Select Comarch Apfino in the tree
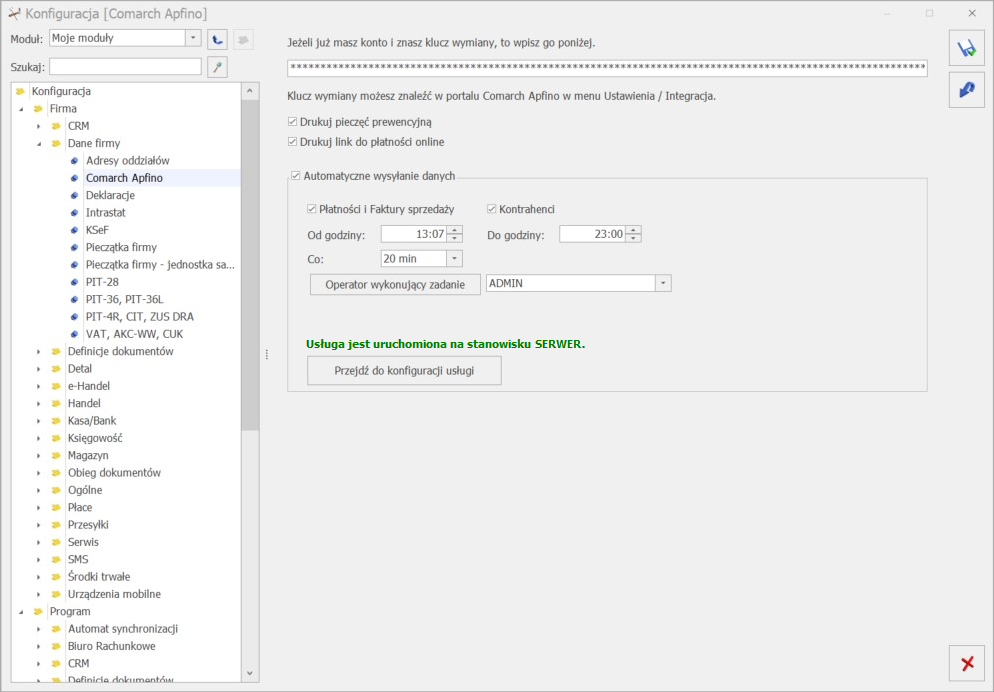994x692 pixels. [x=124, y=178]
